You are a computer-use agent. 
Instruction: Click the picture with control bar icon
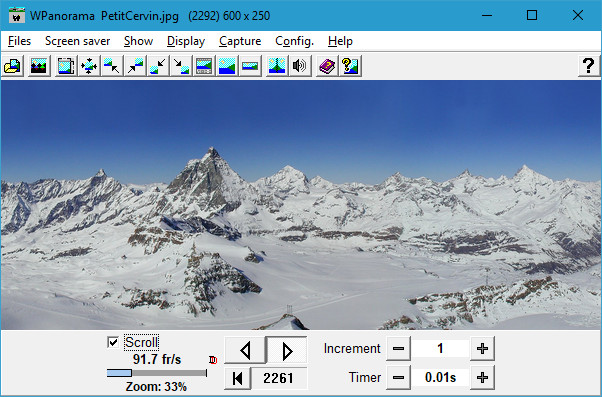click(204, 66)
